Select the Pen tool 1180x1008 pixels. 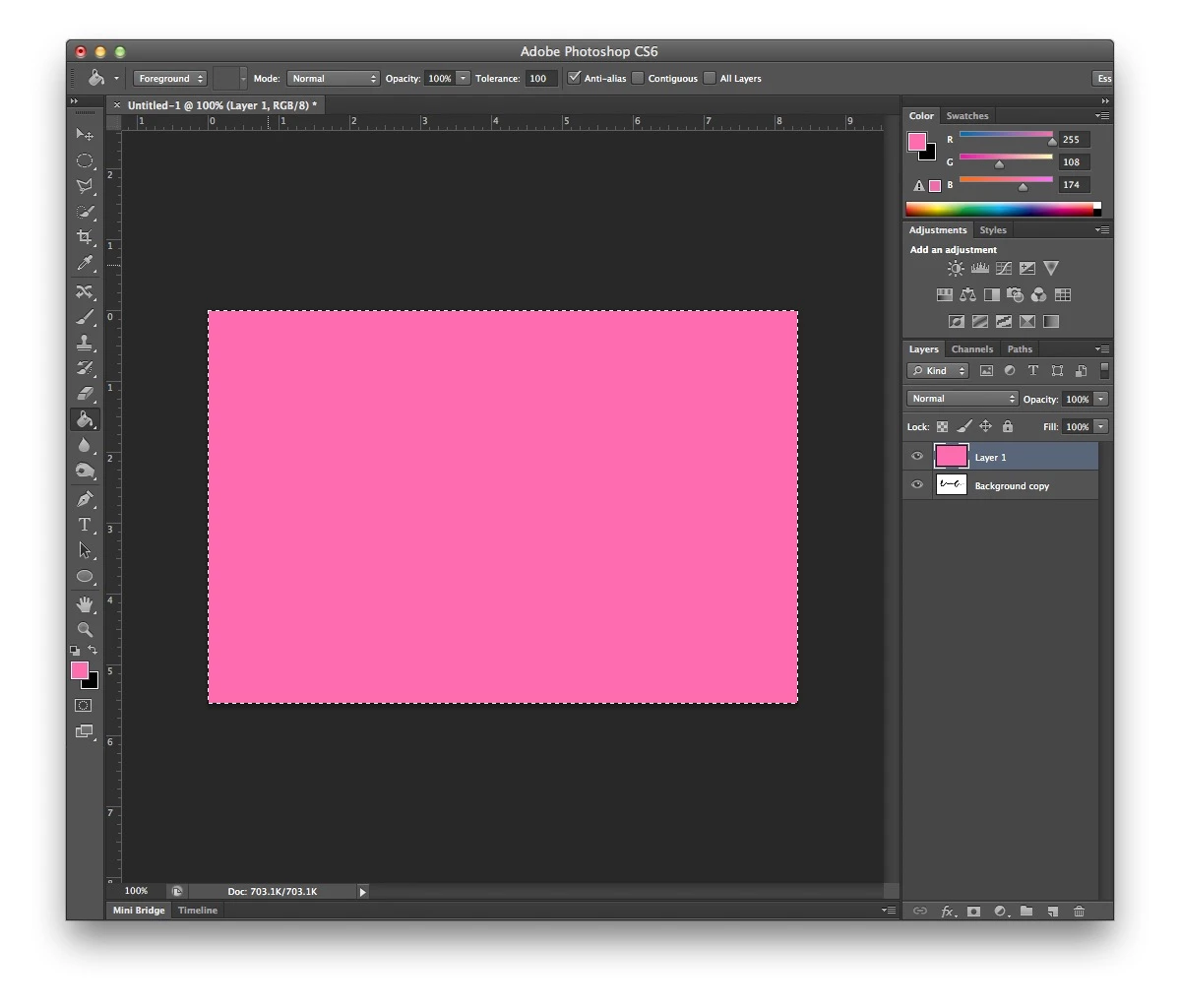pos(85,499)
